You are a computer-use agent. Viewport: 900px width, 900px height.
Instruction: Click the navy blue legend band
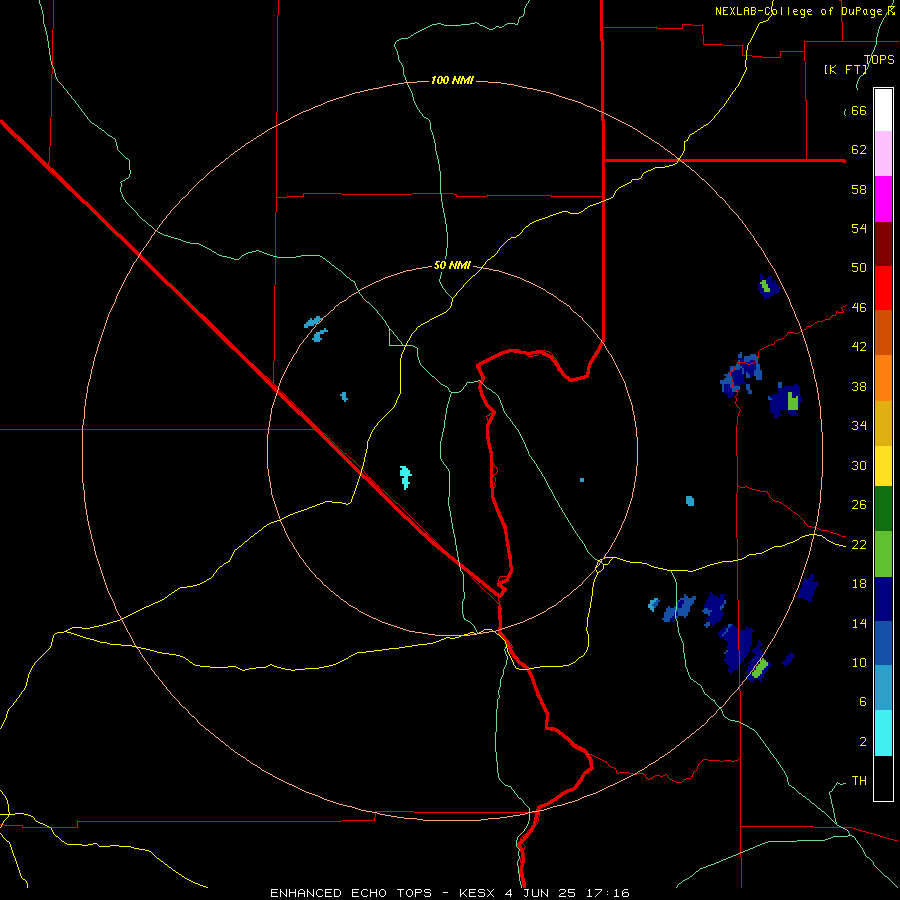click(x=883, y=599)
